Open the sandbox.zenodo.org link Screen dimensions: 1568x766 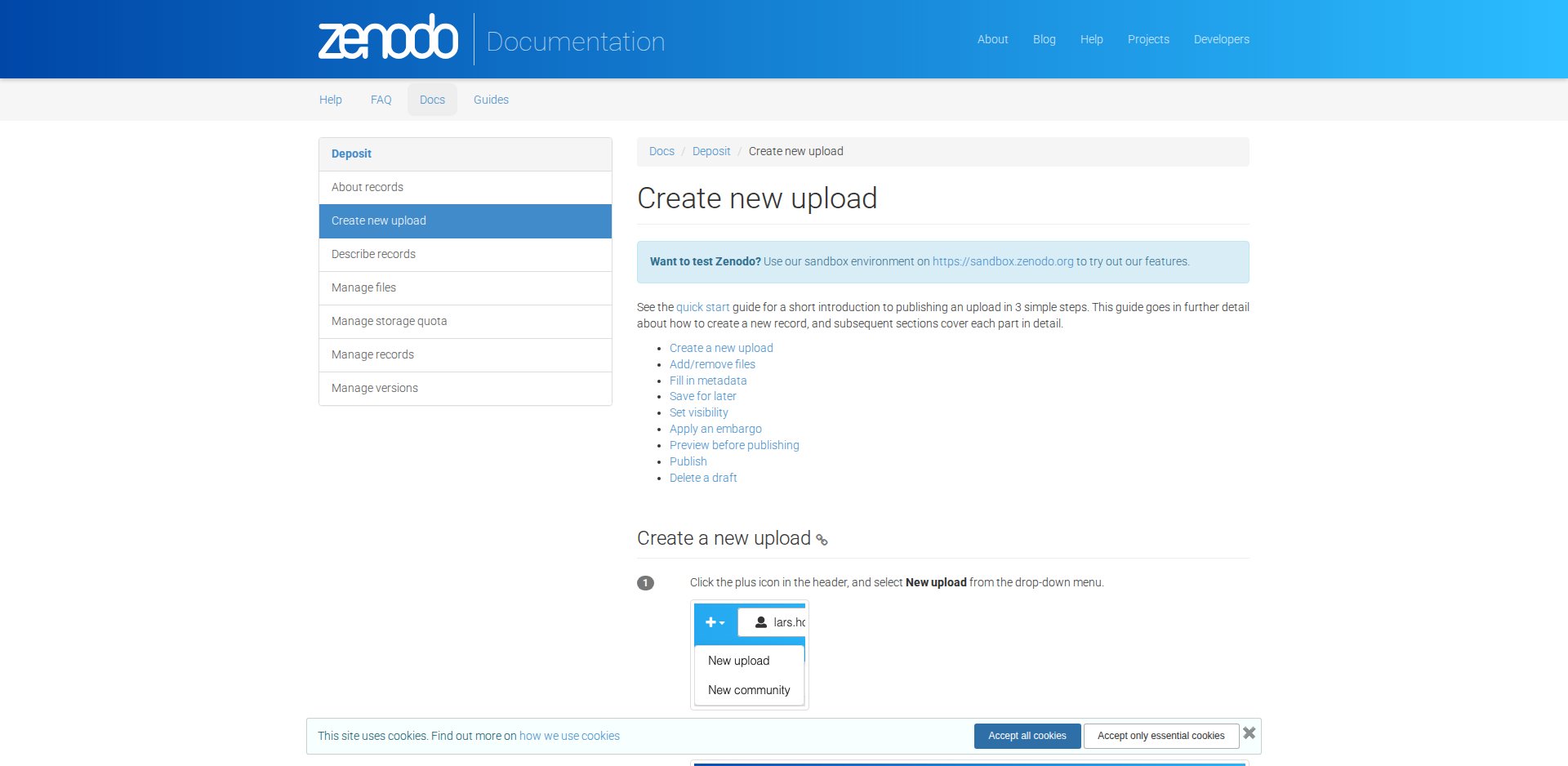[x=1003, y=261]
